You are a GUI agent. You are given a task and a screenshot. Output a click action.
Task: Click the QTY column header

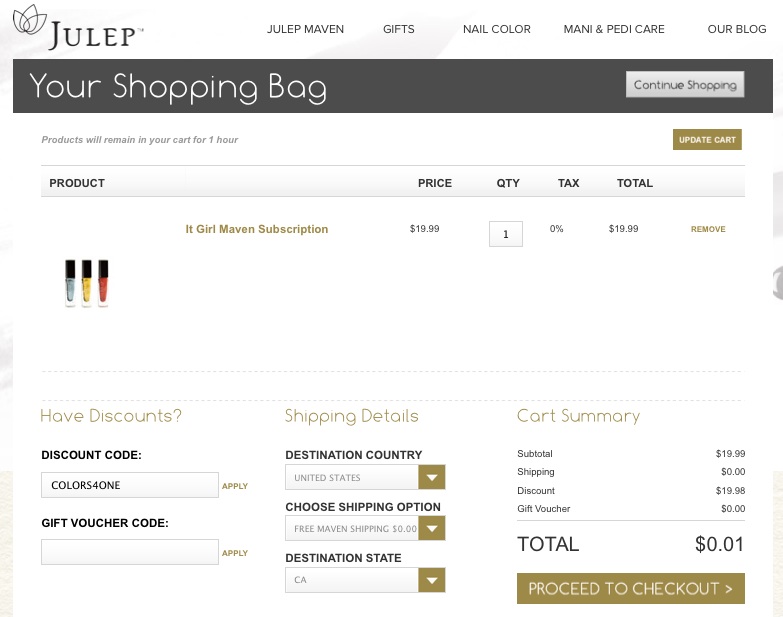[508, 183]
